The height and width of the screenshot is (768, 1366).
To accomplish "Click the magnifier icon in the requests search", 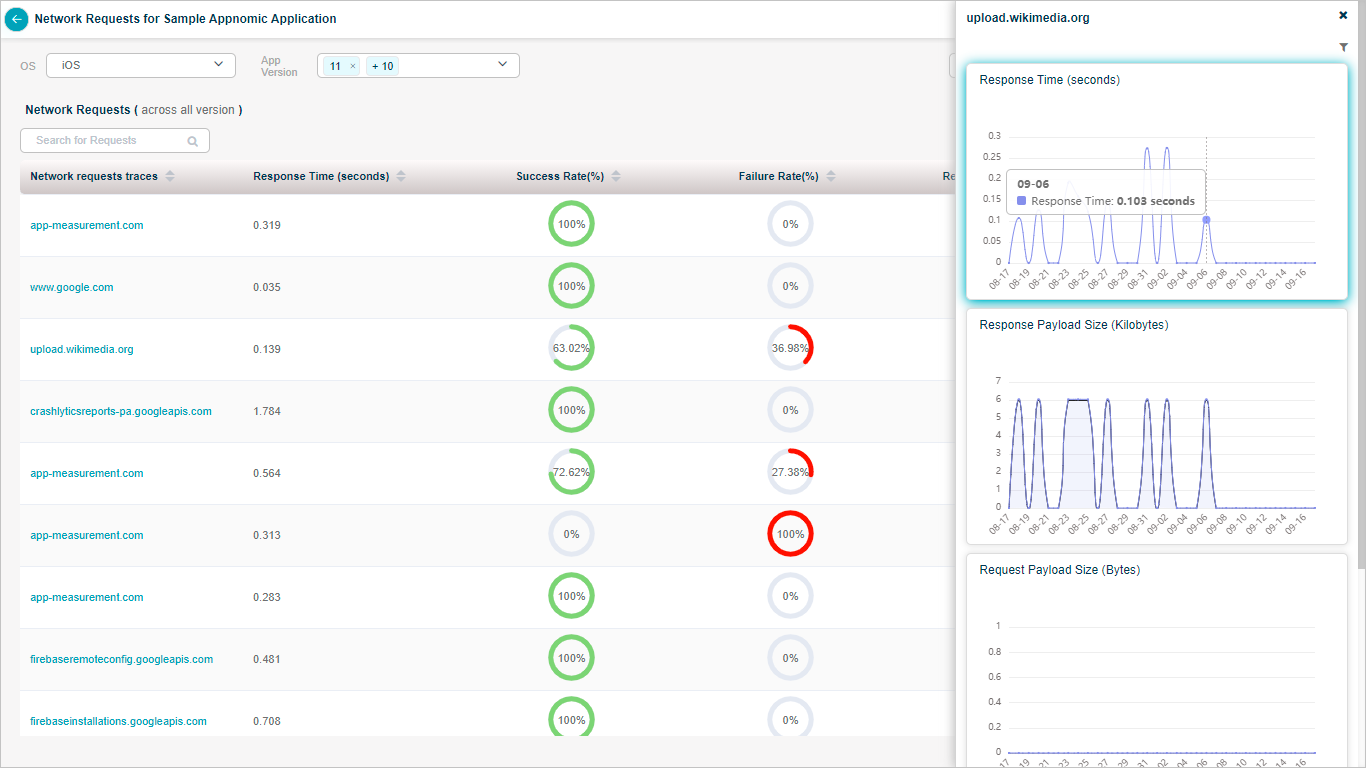I will coord(193,141).
